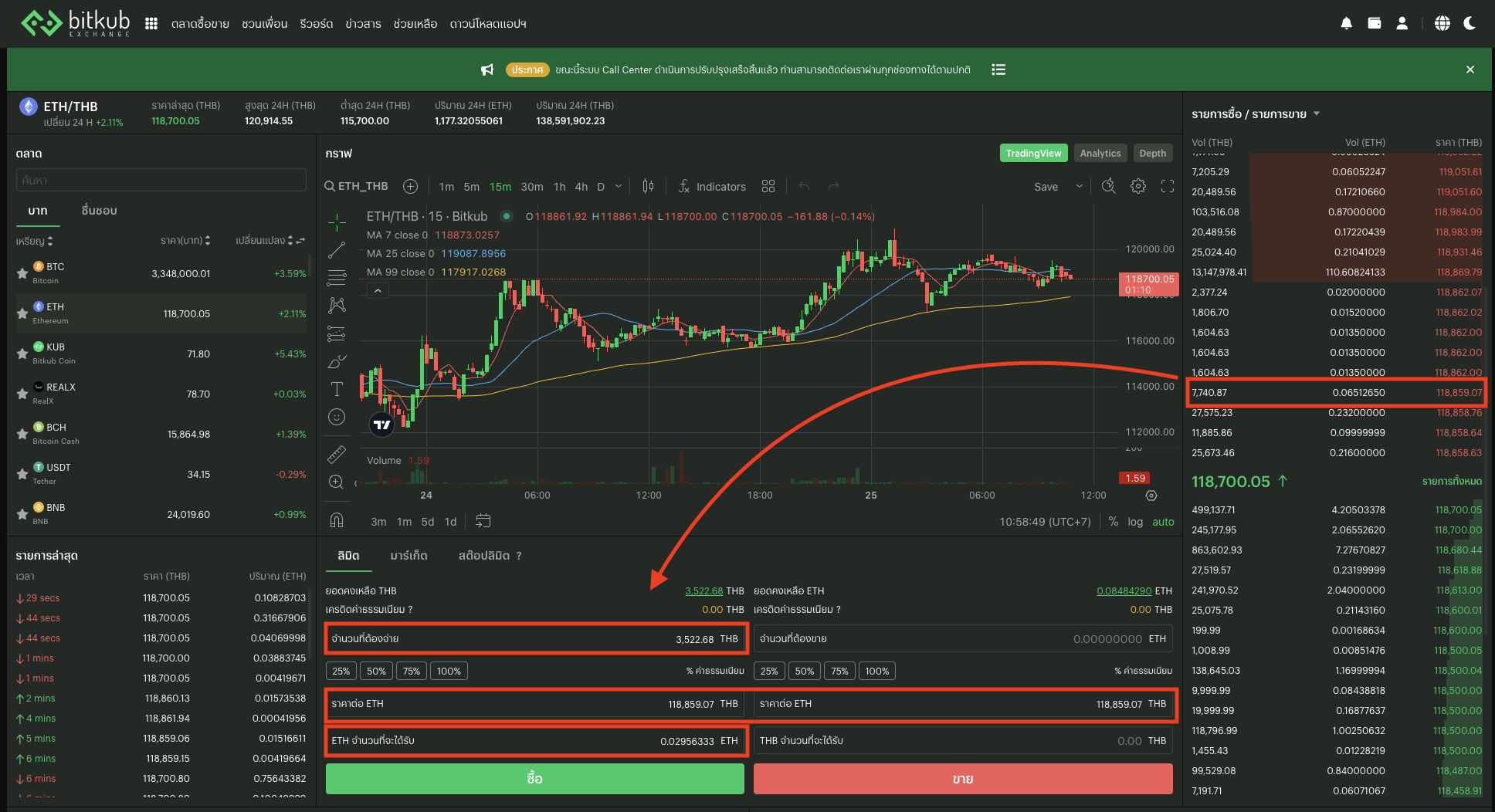Expand more intervals dropdown next to D
1495x812 pixels.
[x=619, y=186]
